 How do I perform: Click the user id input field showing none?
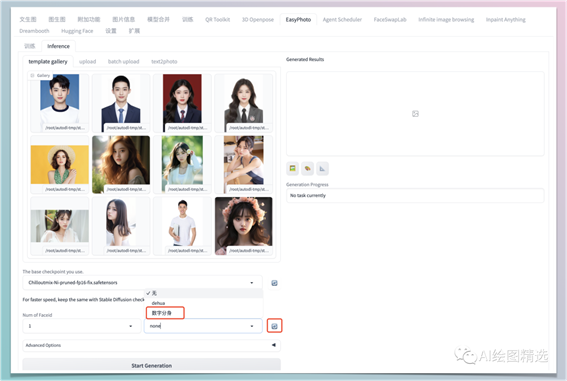click(x=203, y=326)
